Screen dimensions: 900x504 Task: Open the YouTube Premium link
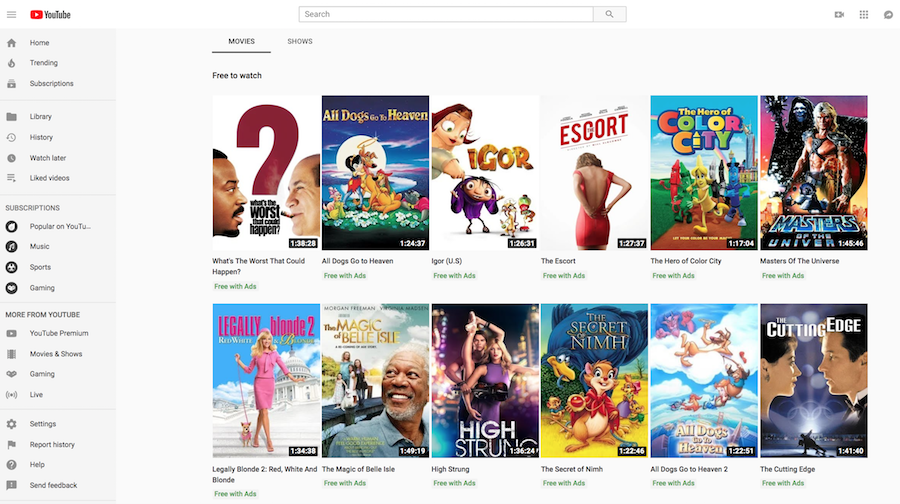click(x=59, y=333)
